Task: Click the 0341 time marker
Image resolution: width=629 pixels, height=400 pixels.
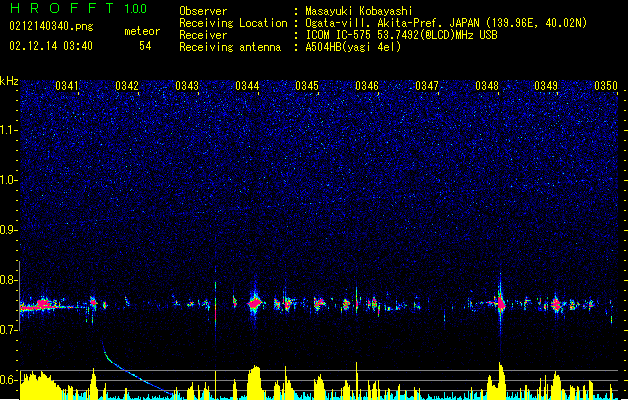Action: 67,86
